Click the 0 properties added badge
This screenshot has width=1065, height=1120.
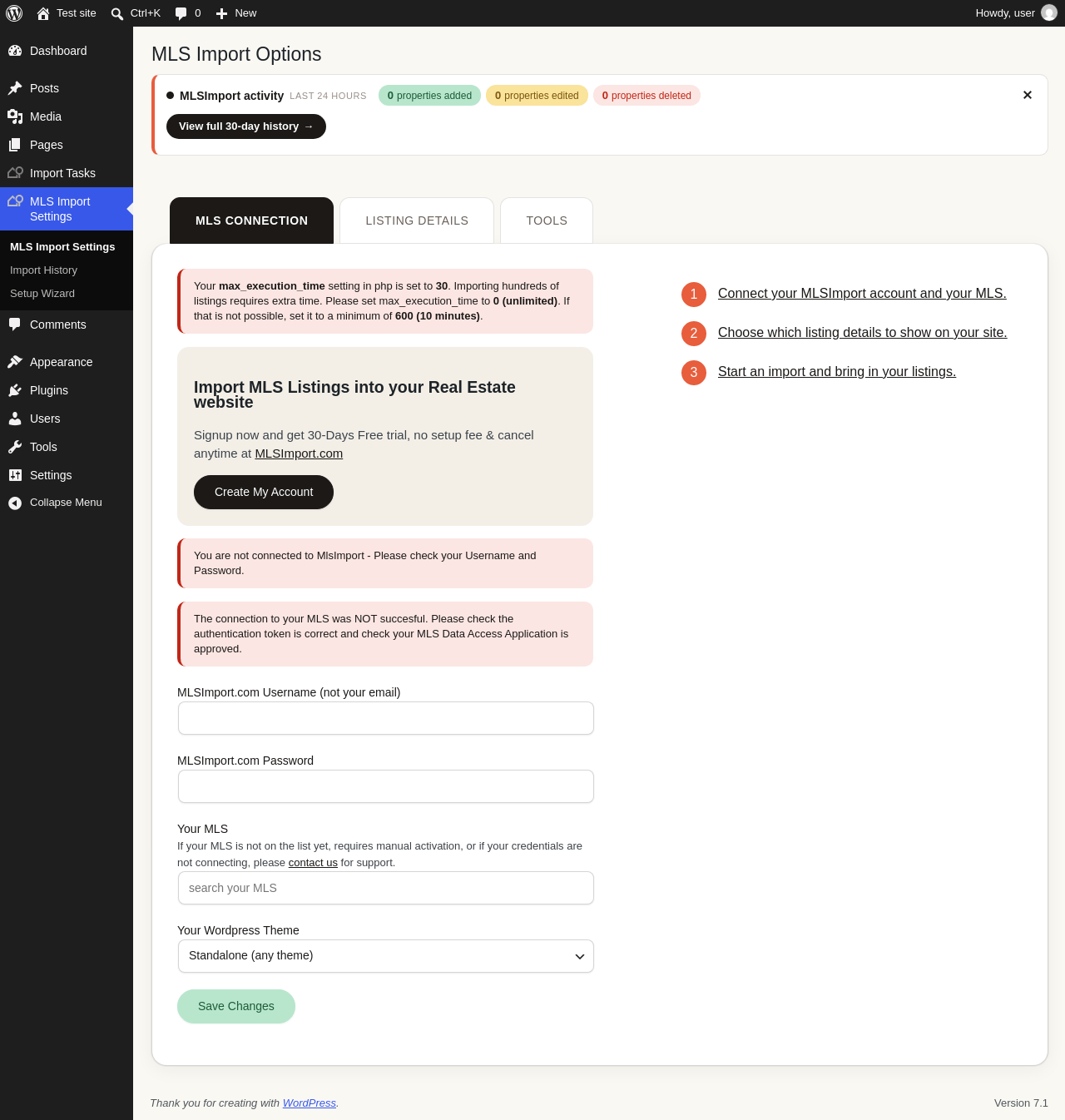[x=429, y=96]
